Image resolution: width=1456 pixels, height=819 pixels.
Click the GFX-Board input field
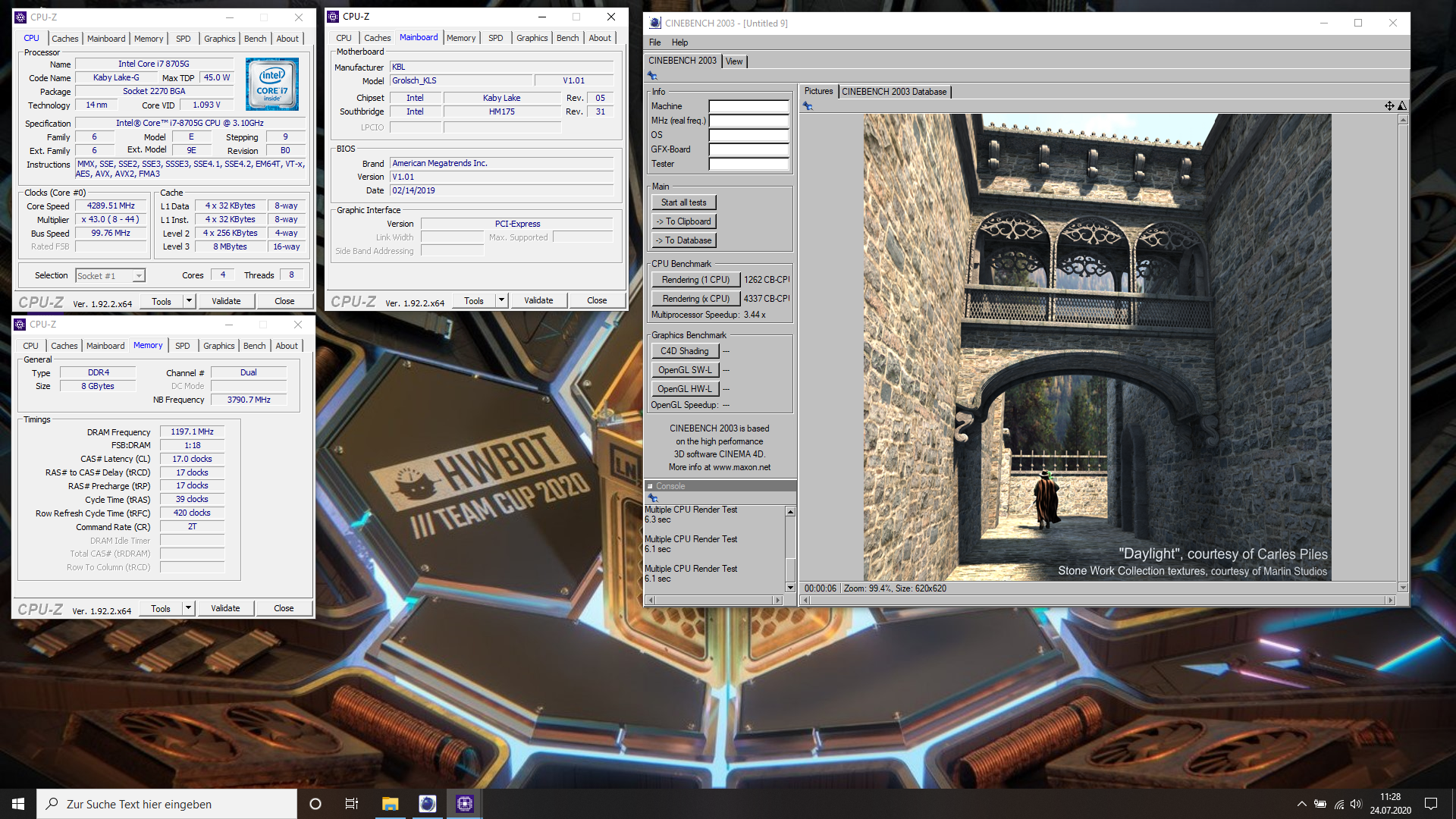coord(748,149)
